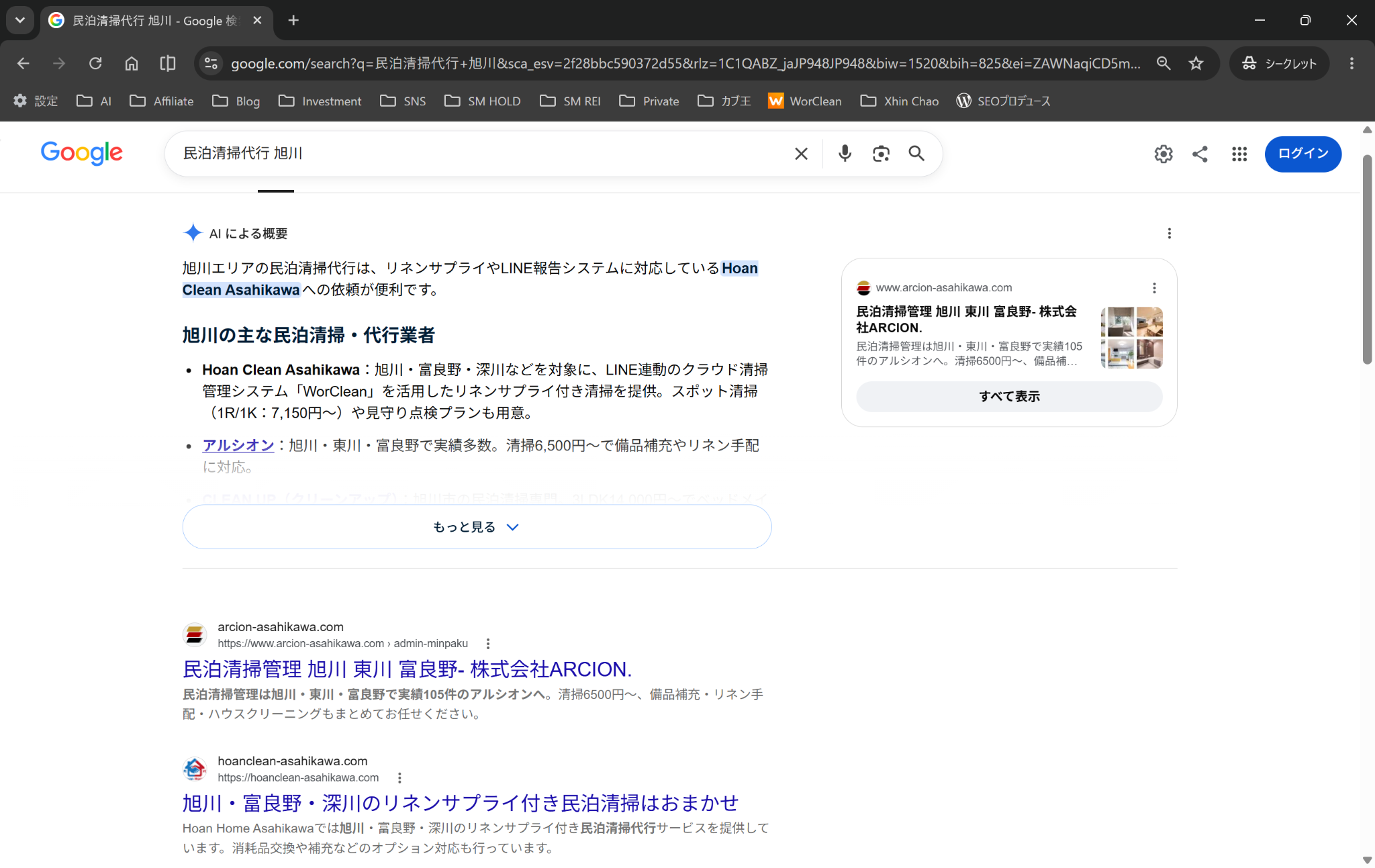Image resolution: width=1375 pixels, height=868 pixels.
Task: Open 旭川・富良野・深川のリネンサプライ result link
Action: 461,803
